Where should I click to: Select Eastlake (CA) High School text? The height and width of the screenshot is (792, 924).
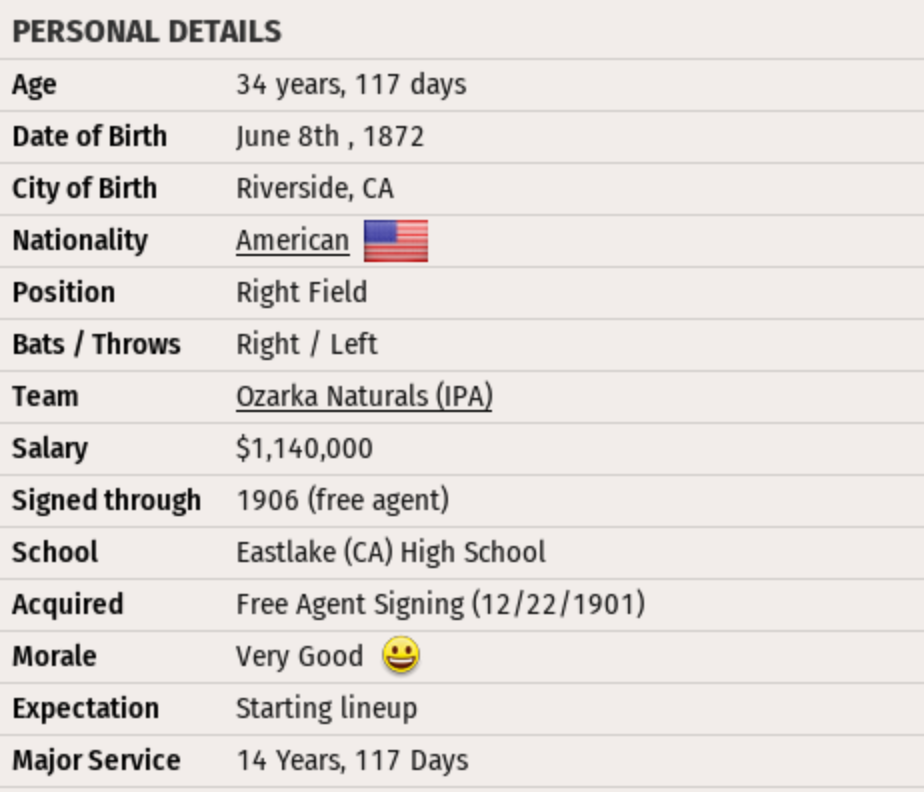(x=391, y=553)
